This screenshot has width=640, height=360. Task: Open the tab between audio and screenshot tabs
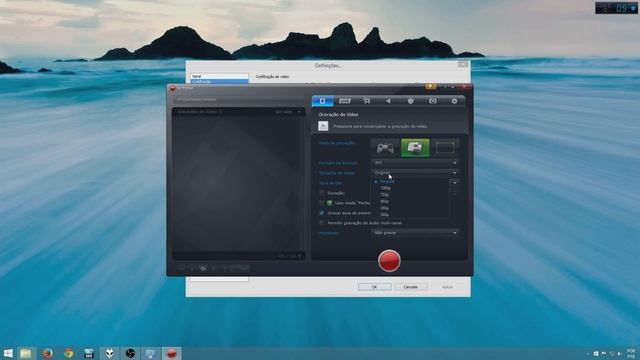411,101
